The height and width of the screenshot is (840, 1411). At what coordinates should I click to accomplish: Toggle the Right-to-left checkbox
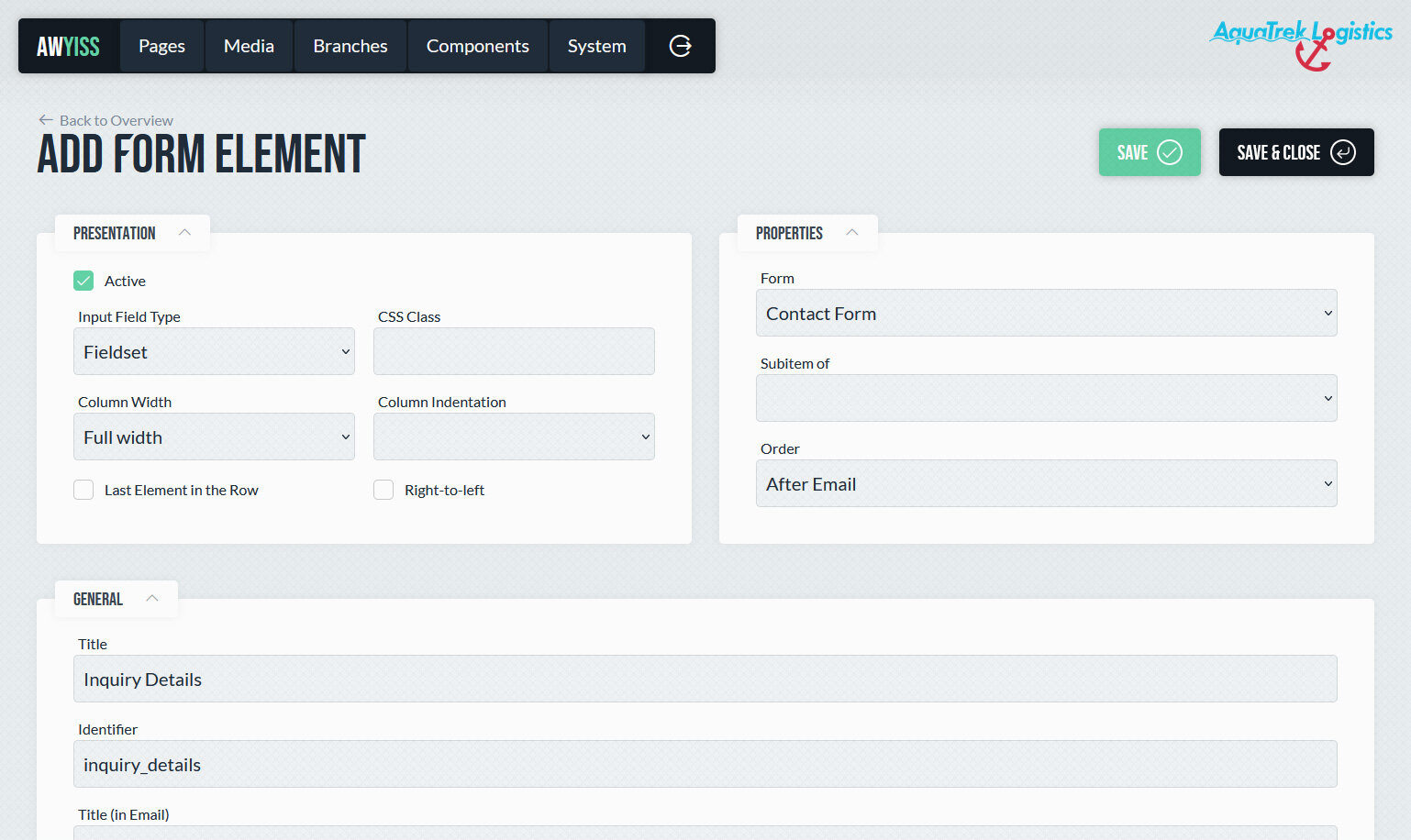[383, 490]
